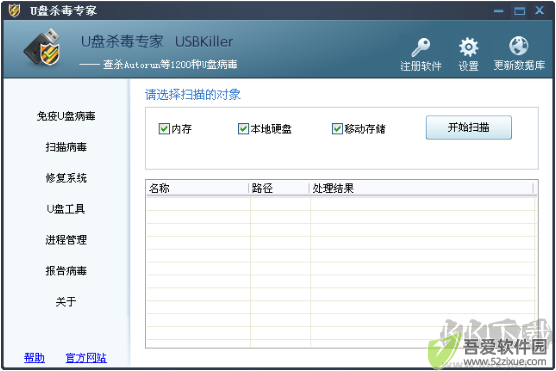Maximize the U盘杀毒专家 window

(519, 11)
